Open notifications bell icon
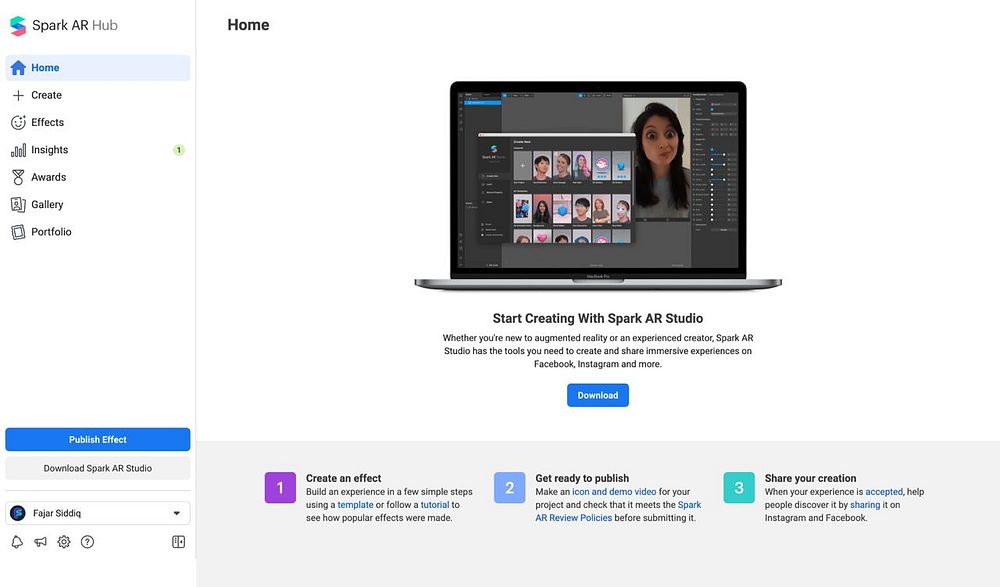 [x=17, y=542]
